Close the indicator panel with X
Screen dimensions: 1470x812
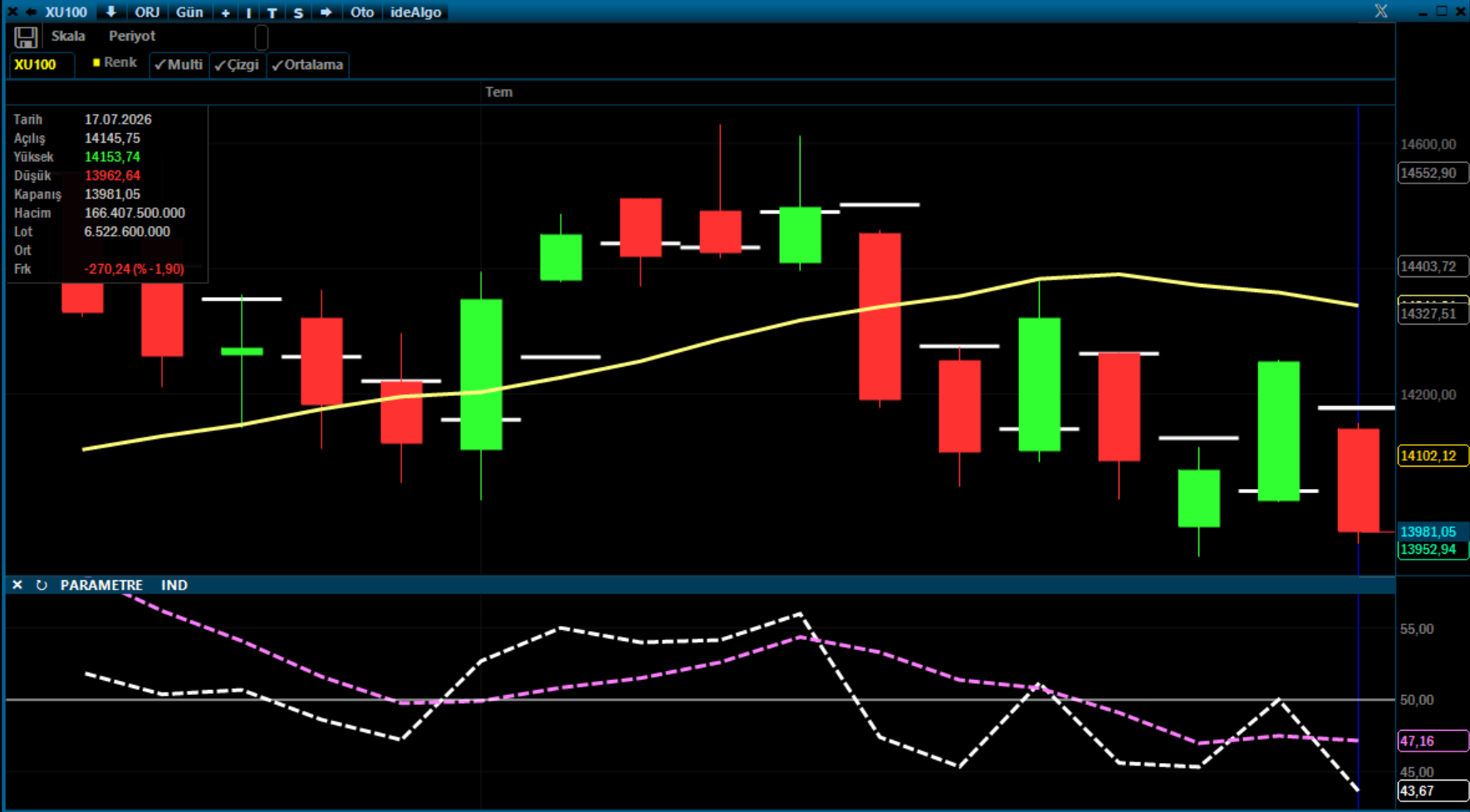tap(17, 585)
